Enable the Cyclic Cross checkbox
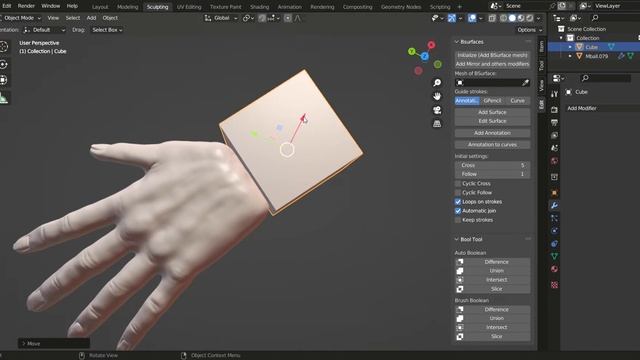The image size is (640, 360). point(458,184)
